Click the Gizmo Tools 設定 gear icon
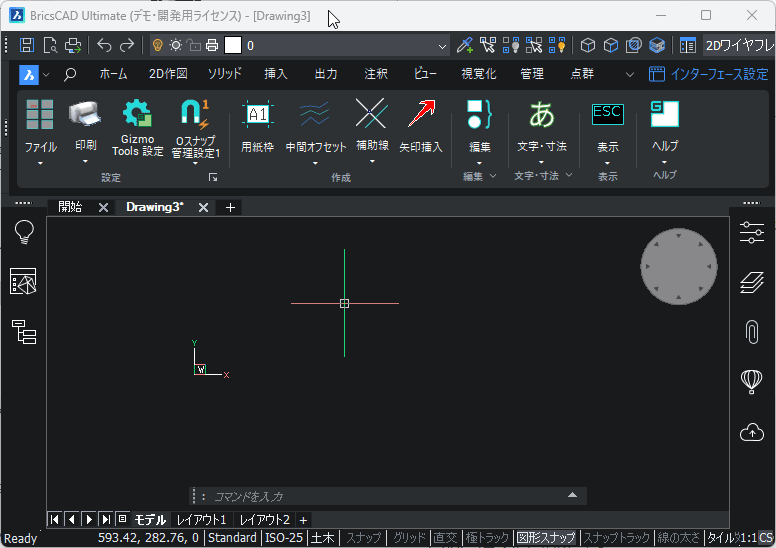The height and width of the screenshot is (548, 776). pos(136,114)
